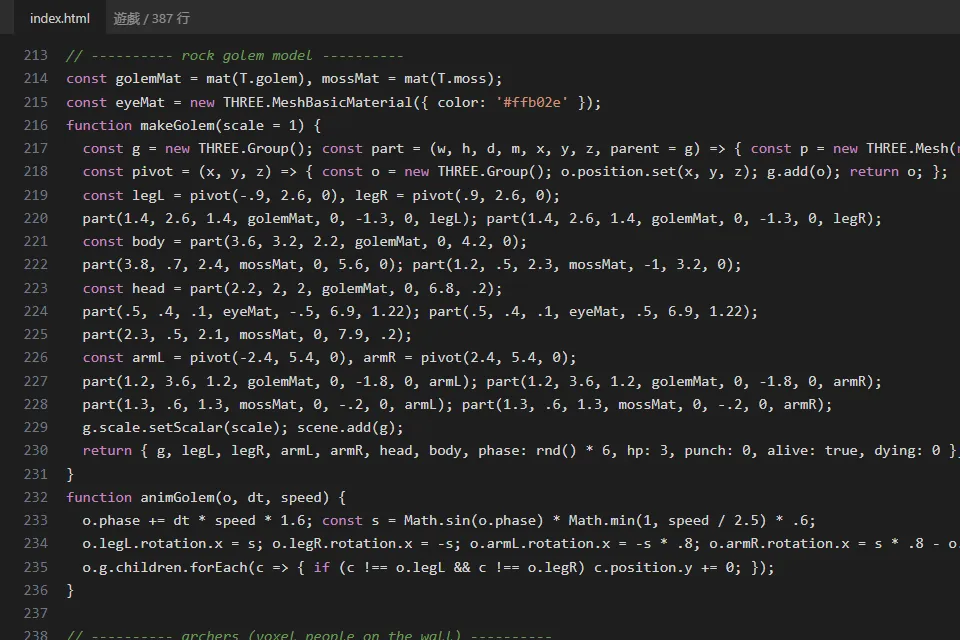Click the '#ffb02e' color string
The width and height of the screenshot is (960, 640).
[x=532, y=102]
